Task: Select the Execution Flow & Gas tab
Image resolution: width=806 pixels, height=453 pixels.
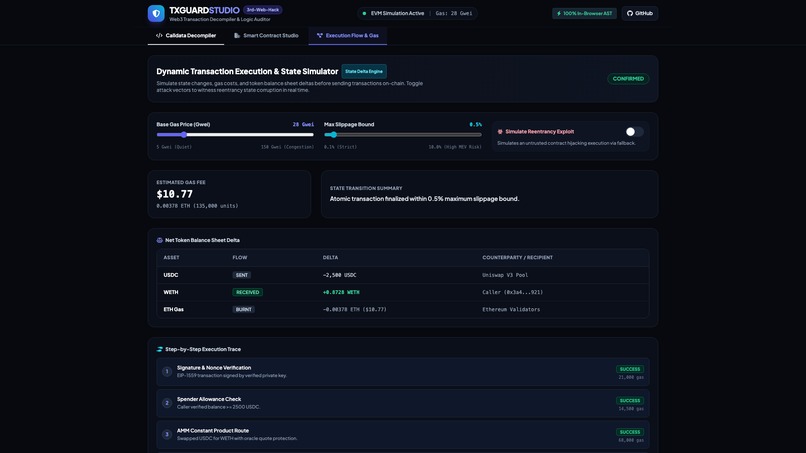Action: pos(348,35)
